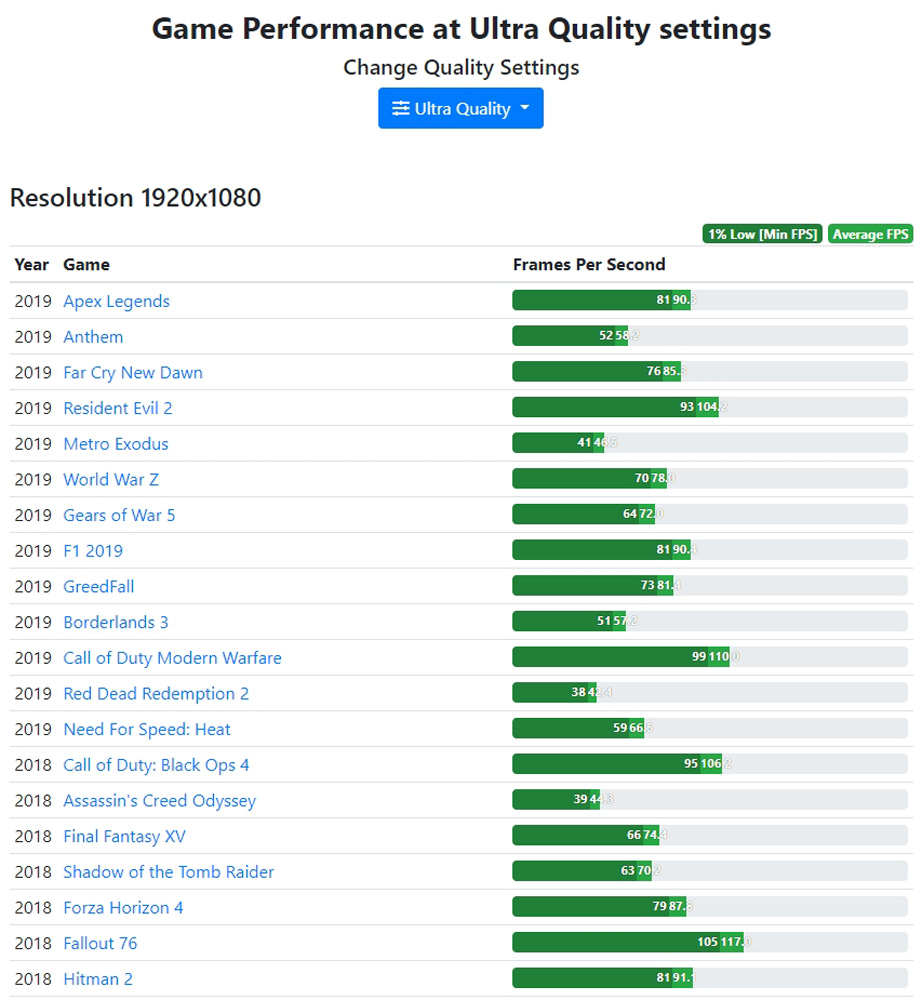Screen dimensions: 922x1000
Task: Open the Need For Speed: Heat link
Action: point(147,730)
